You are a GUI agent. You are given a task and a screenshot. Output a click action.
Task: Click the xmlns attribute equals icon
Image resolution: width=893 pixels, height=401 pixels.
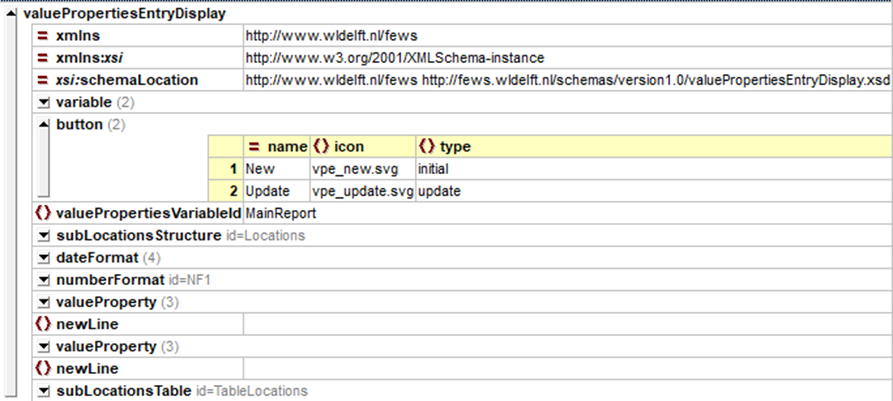43,36
